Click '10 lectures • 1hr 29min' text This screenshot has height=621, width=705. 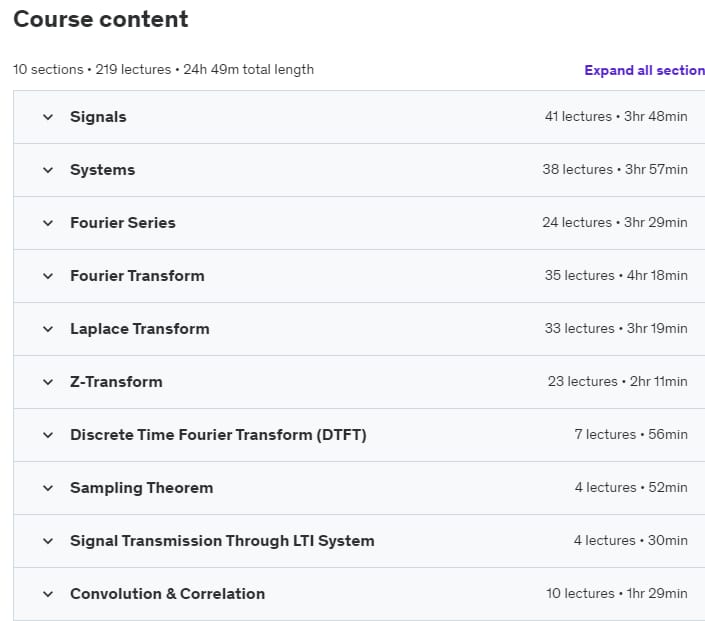click(616, 594)
